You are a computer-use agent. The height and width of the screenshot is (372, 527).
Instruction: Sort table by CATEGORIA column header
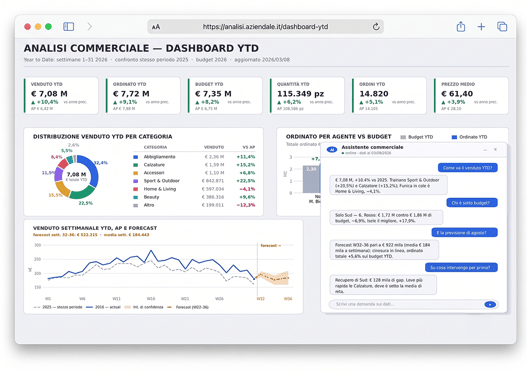(155, 147)
